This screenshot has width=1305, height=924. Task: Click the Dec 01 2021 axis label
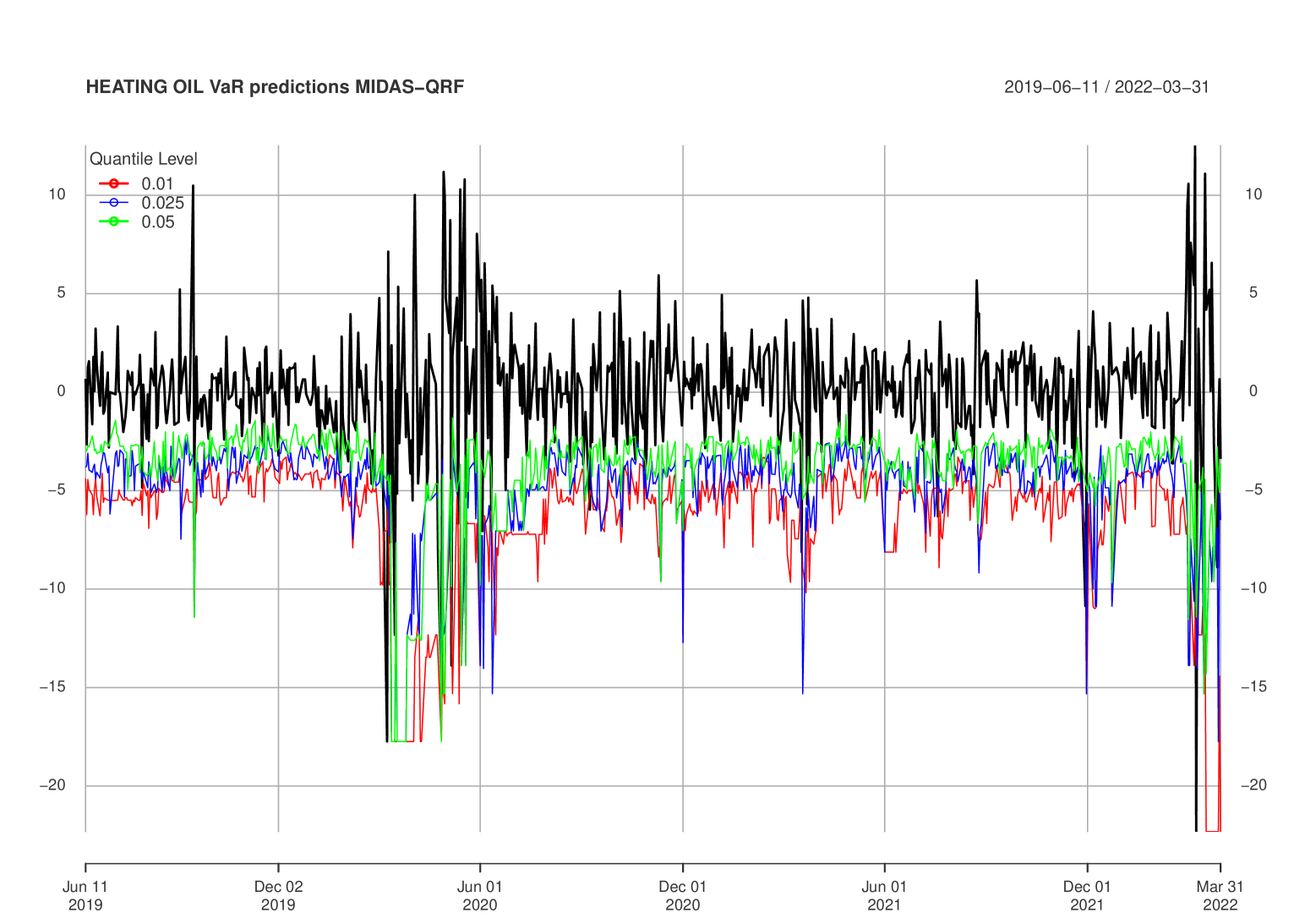[1087, 895]
